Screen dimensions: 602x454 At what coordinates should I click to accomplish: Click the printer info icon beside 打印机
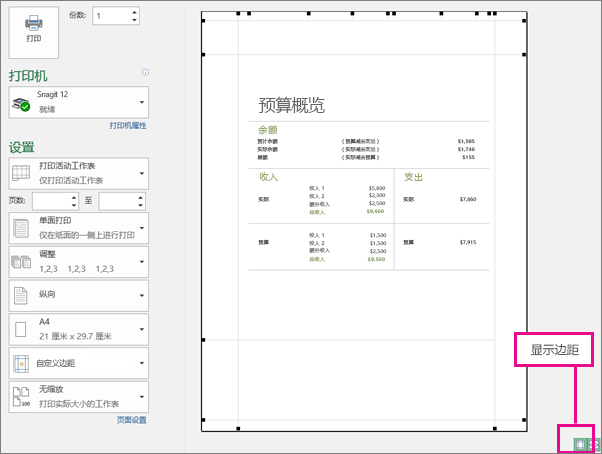coord(145,72)
